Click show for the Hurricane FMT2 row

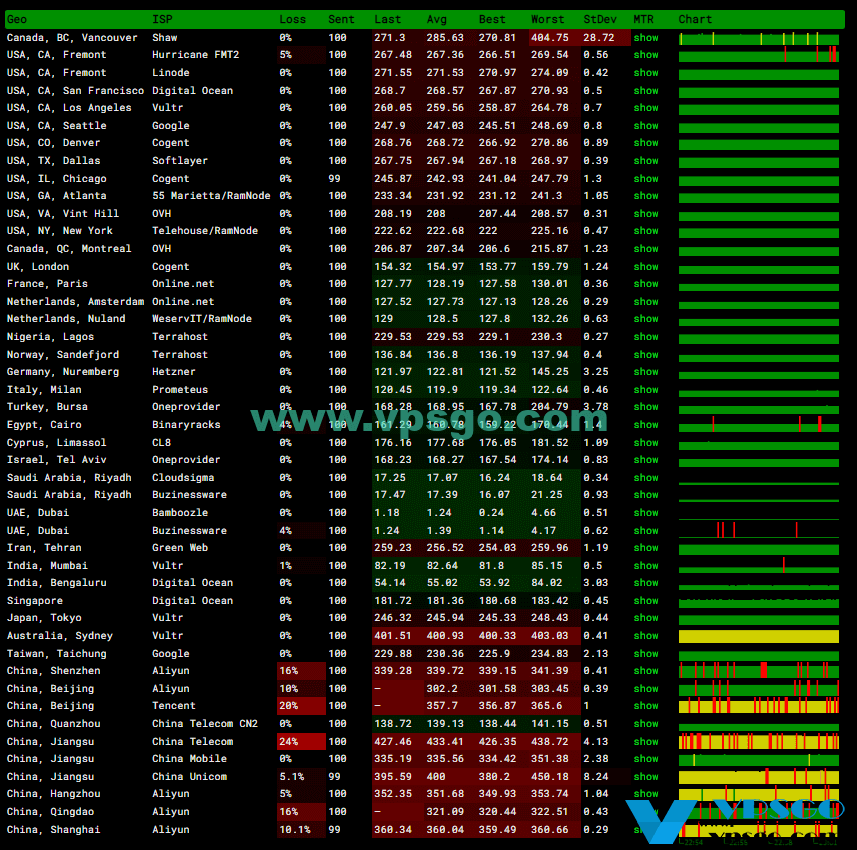click(x=645, y=55)
